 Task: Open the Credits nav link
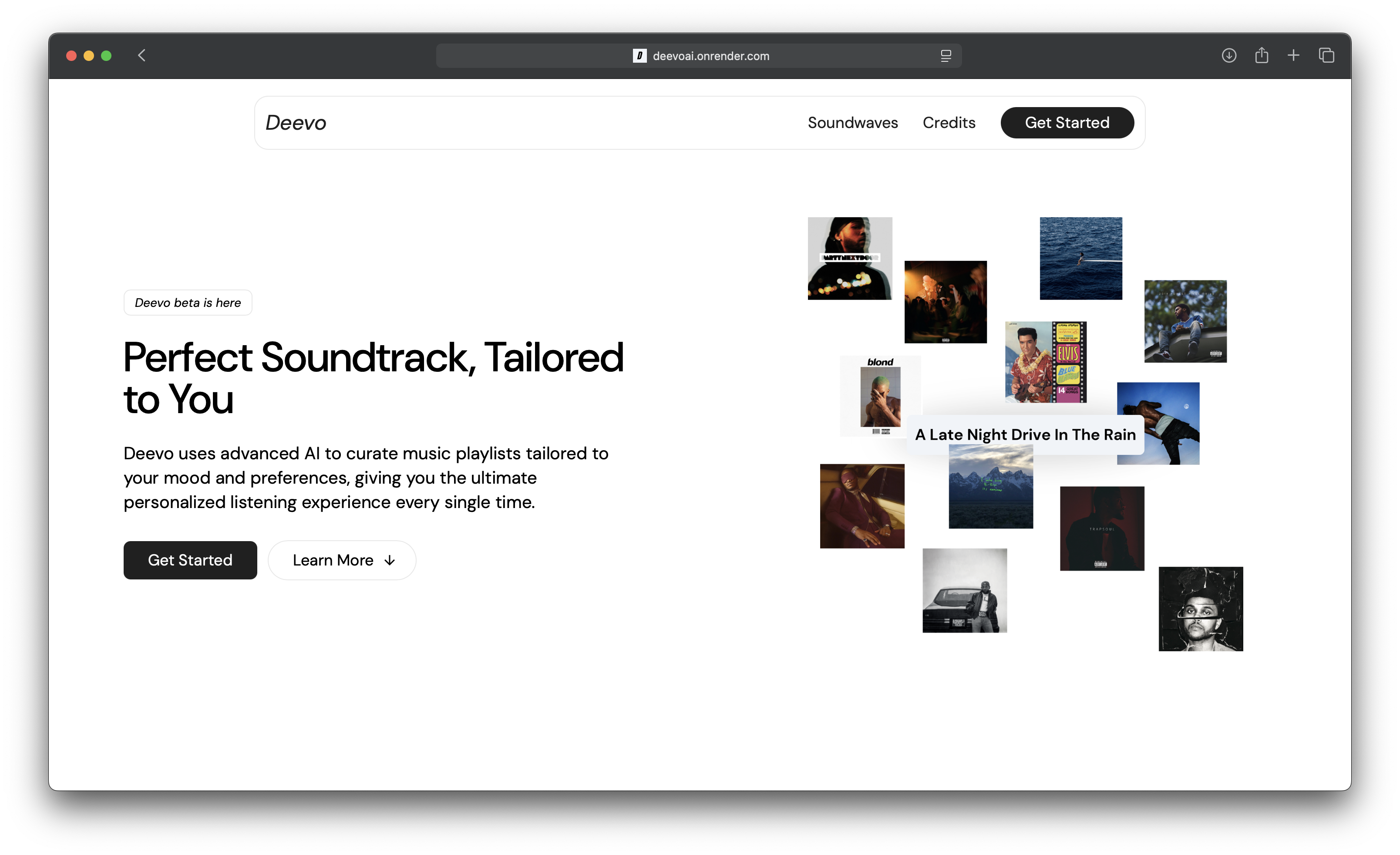click(949, 123)
